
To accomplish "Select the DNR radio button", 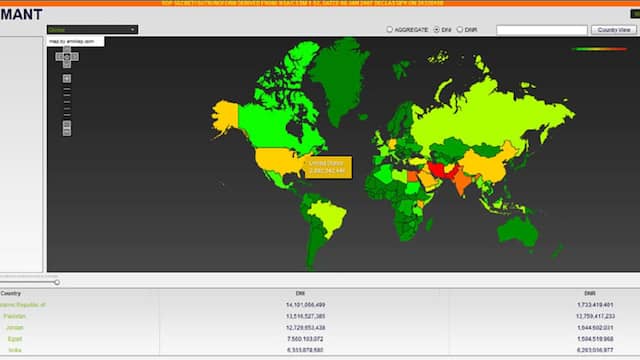I will (x=460, y=29).
